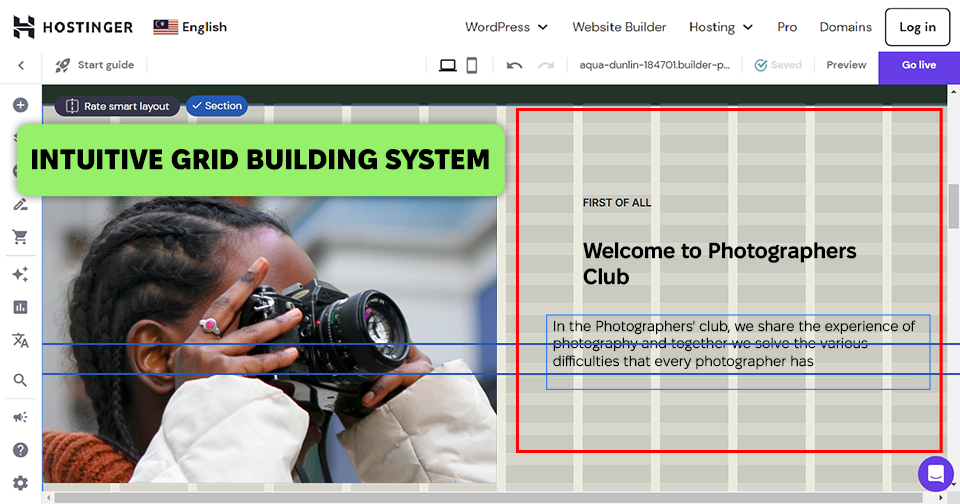The height and width of the screenshot is (504, 960).
Task: Click the Section label chip
Action: click(x=217, y=105)
